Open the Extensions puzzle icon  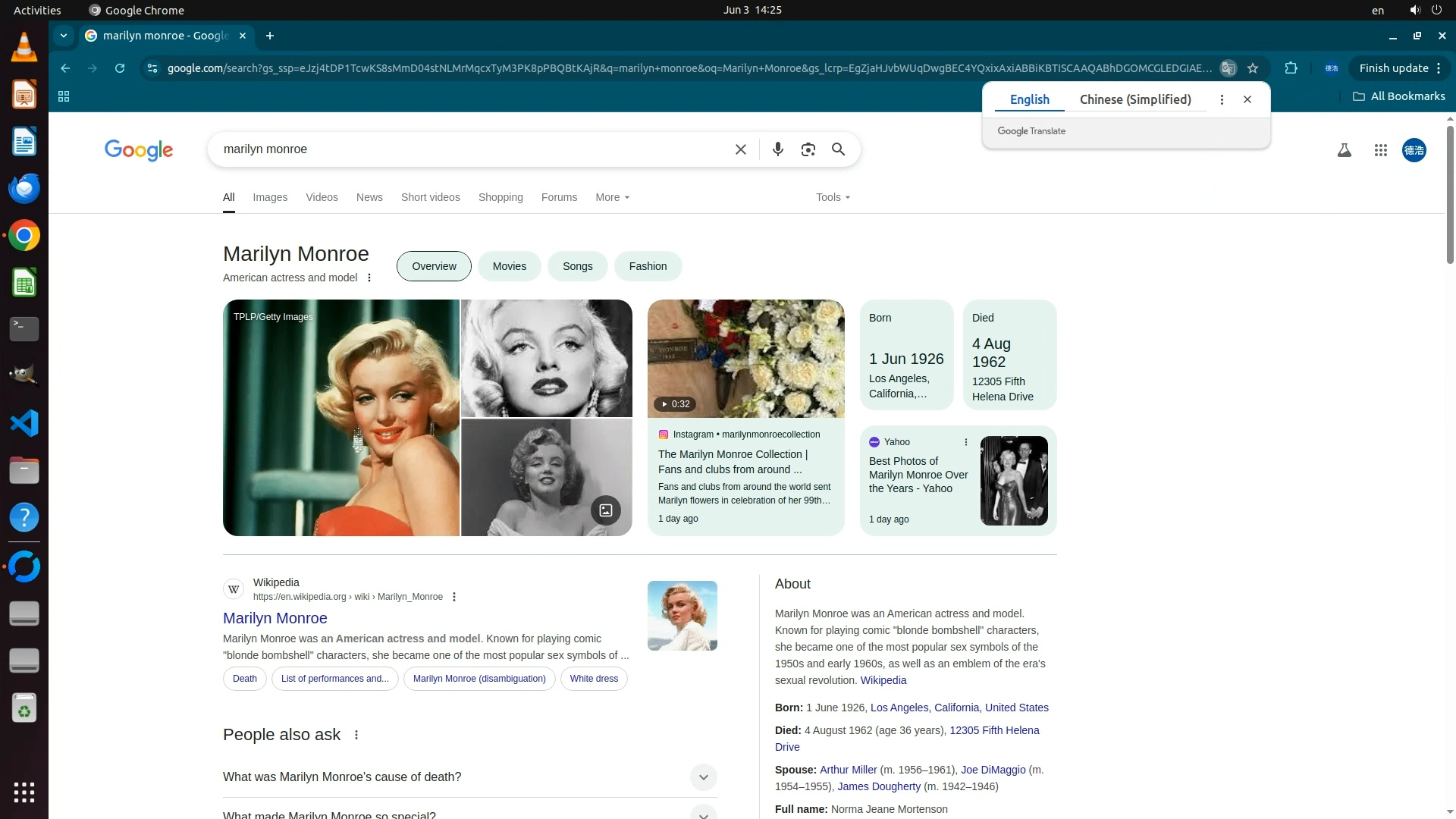tap(1291, 68)
